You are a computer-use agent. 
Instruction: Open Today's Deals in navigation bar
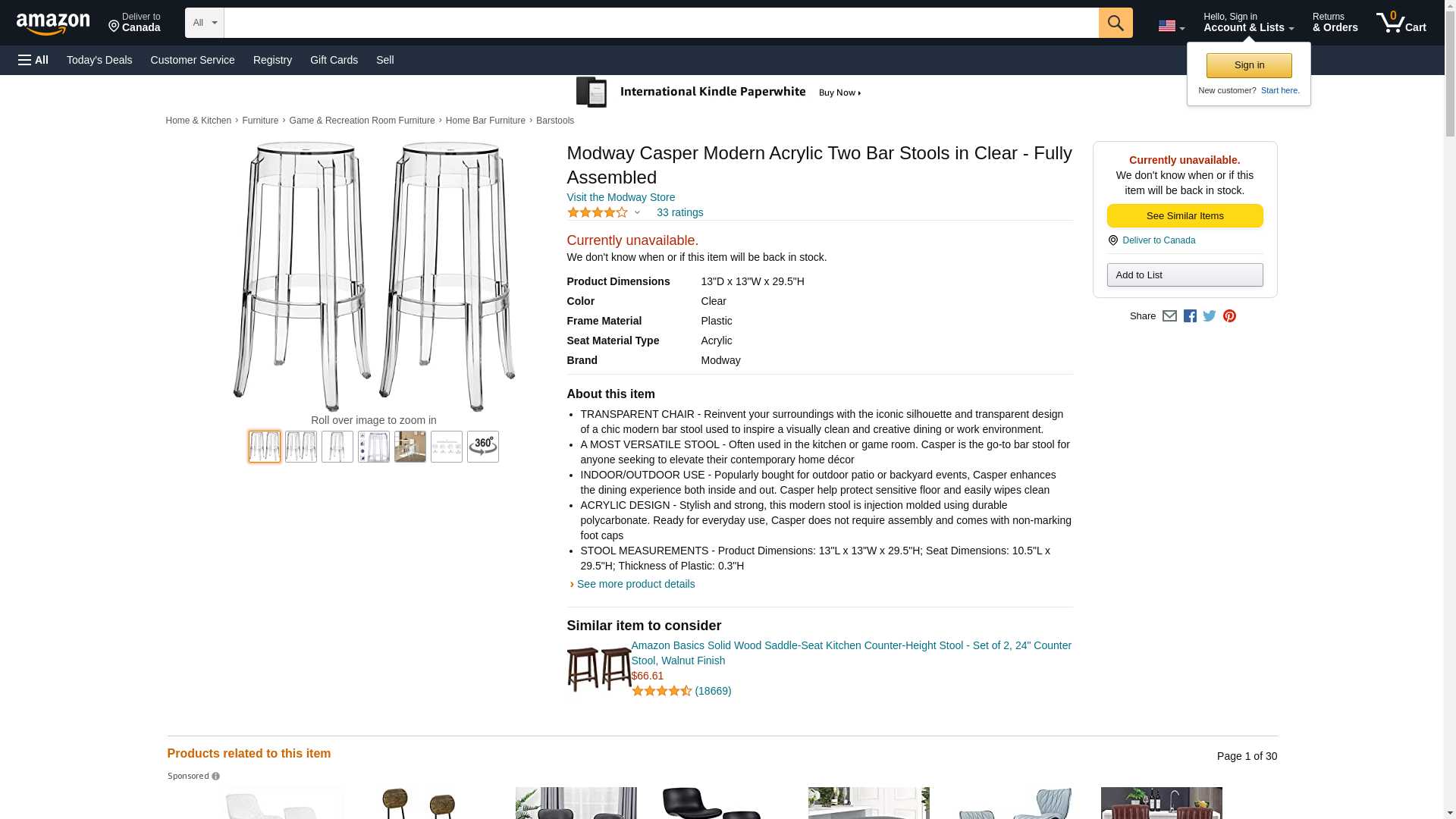point(99,60)
